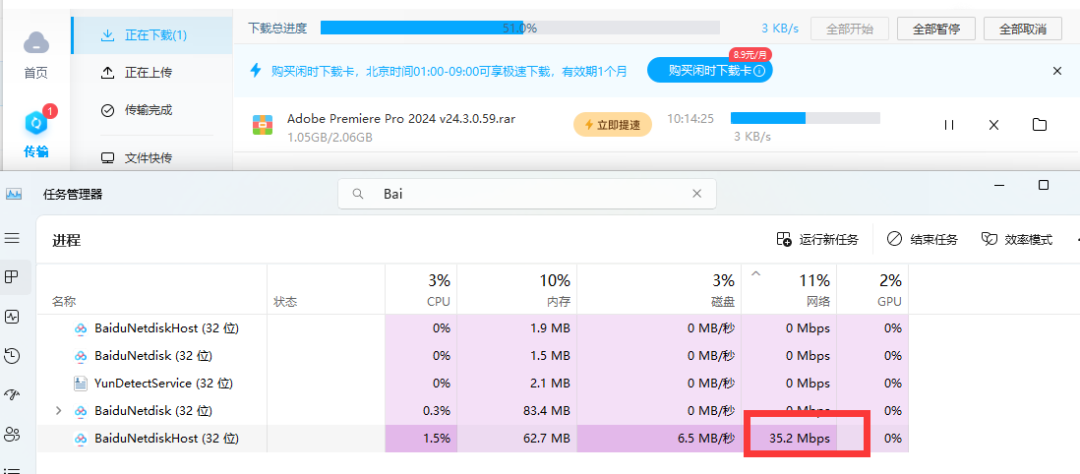Click the Premiere Pro download progress bar
The image size is (1080, 474).
pyautogui.click(x=805, y=118)
